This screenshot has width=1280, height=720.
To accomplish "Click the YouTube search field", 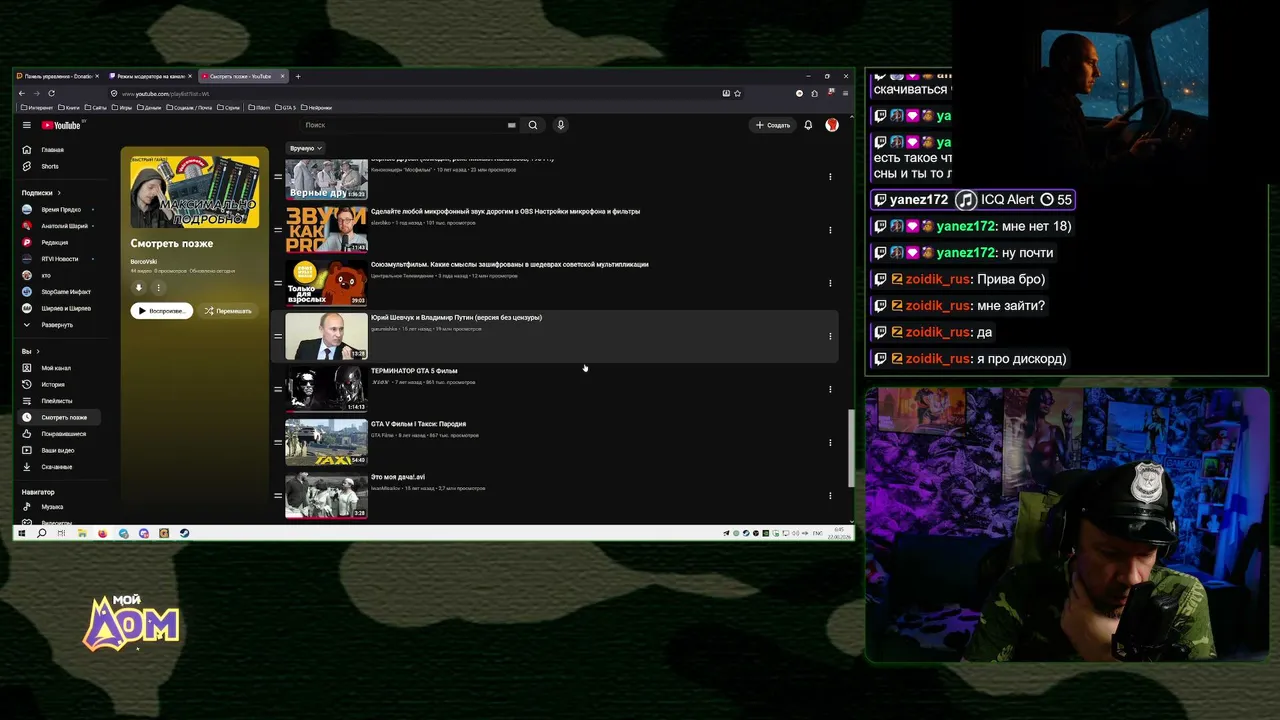I will point(408,125).
